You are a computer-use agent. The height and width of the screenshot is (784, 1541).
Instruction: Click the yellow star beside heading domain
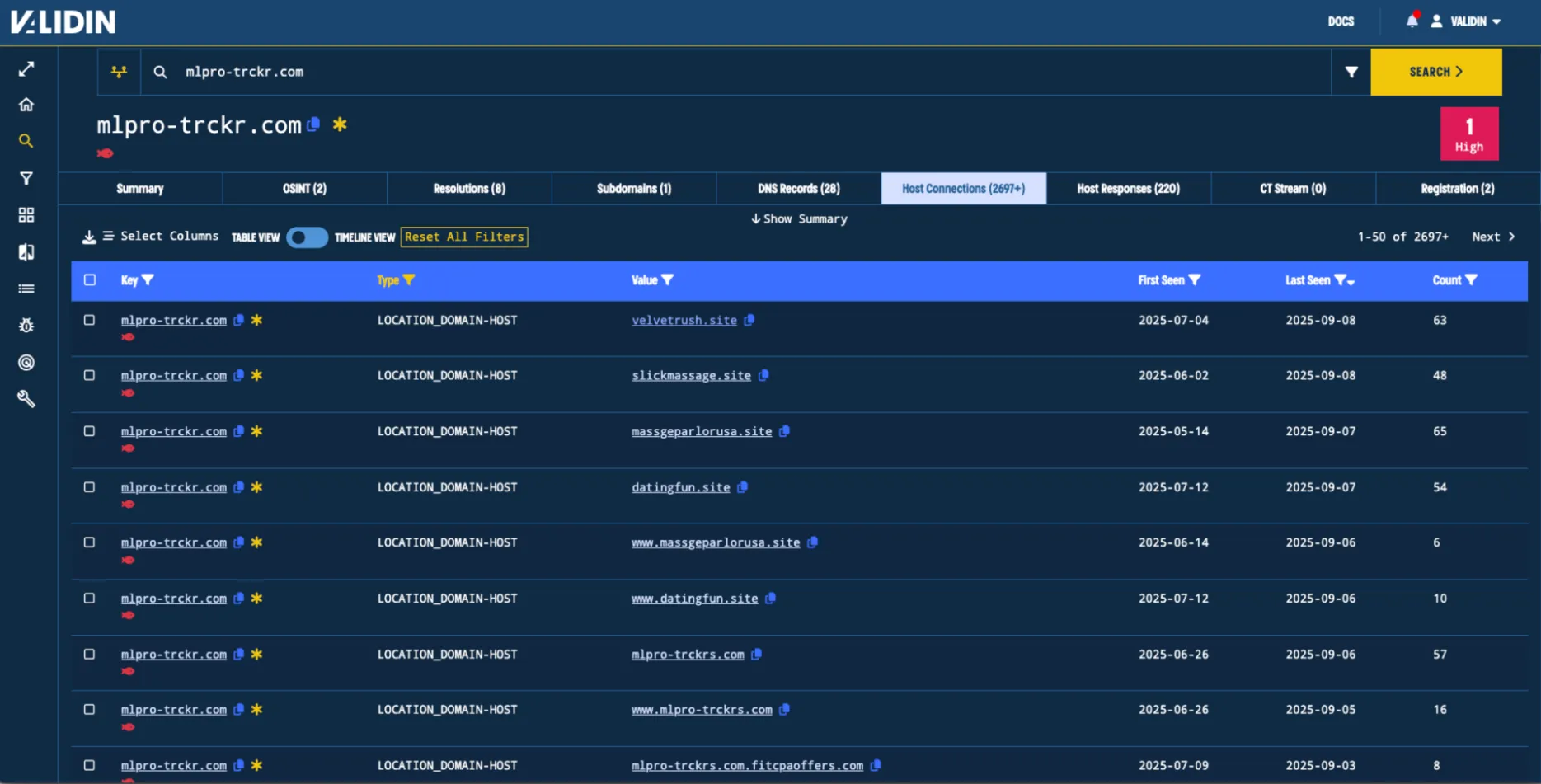pos(340,124)
